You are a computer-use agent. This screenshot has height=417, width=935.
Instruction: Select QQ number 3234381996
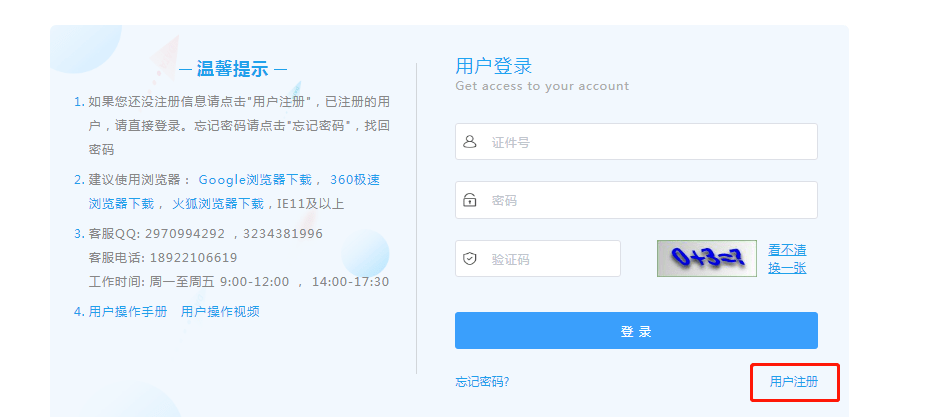click(283, 233)
